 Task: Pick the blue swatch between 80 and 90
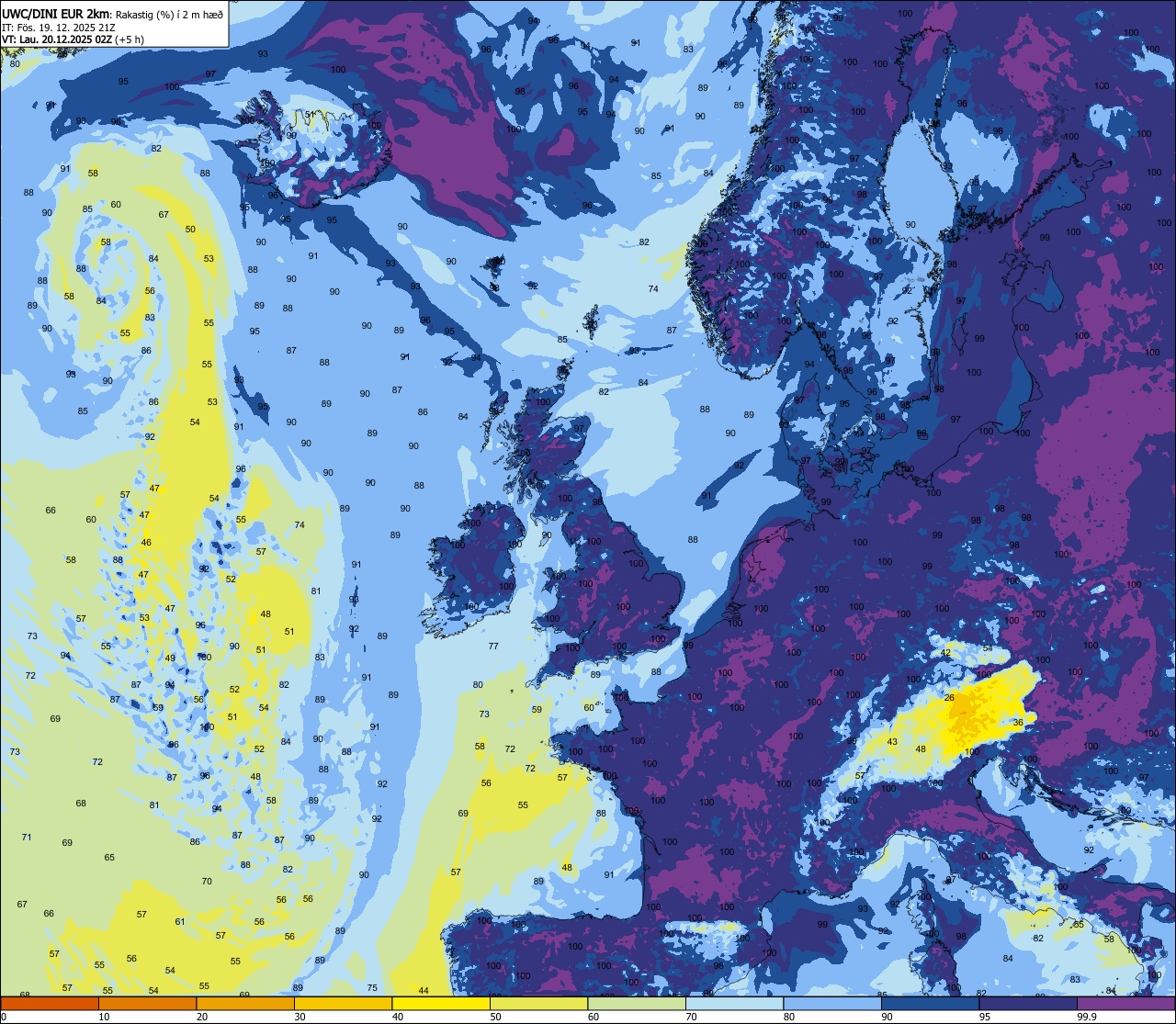[832, 1003]
